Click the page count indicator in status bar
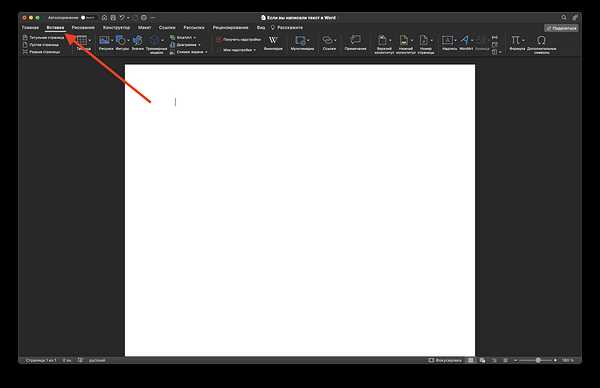600x388 pixels. click(x=41, y=360)
